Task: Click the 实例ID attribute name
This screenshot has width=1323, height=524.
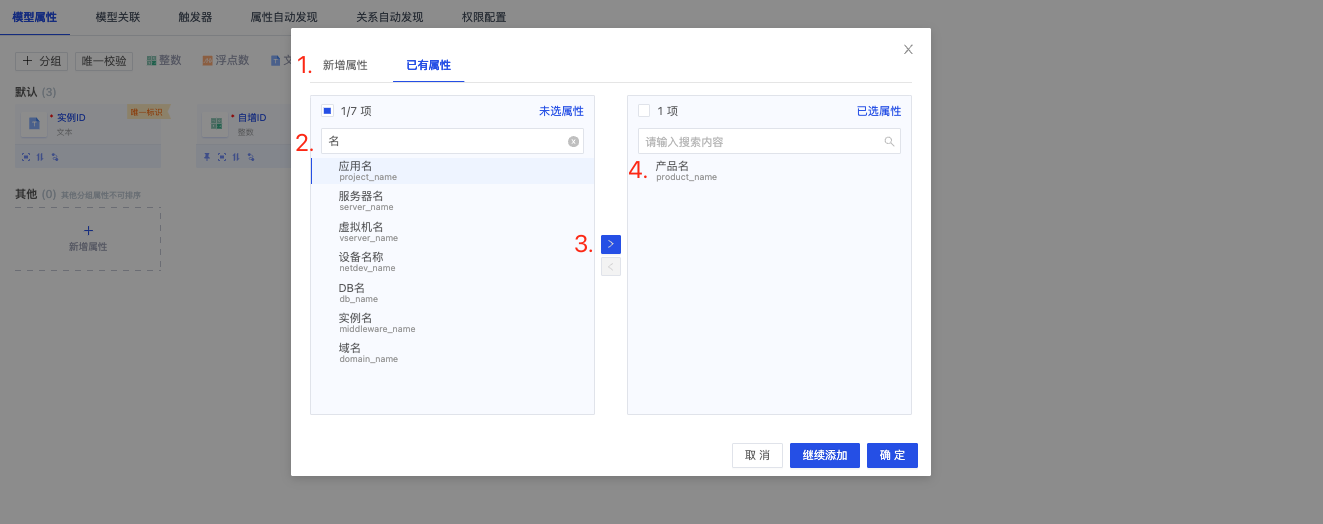Action: (70, 118)
